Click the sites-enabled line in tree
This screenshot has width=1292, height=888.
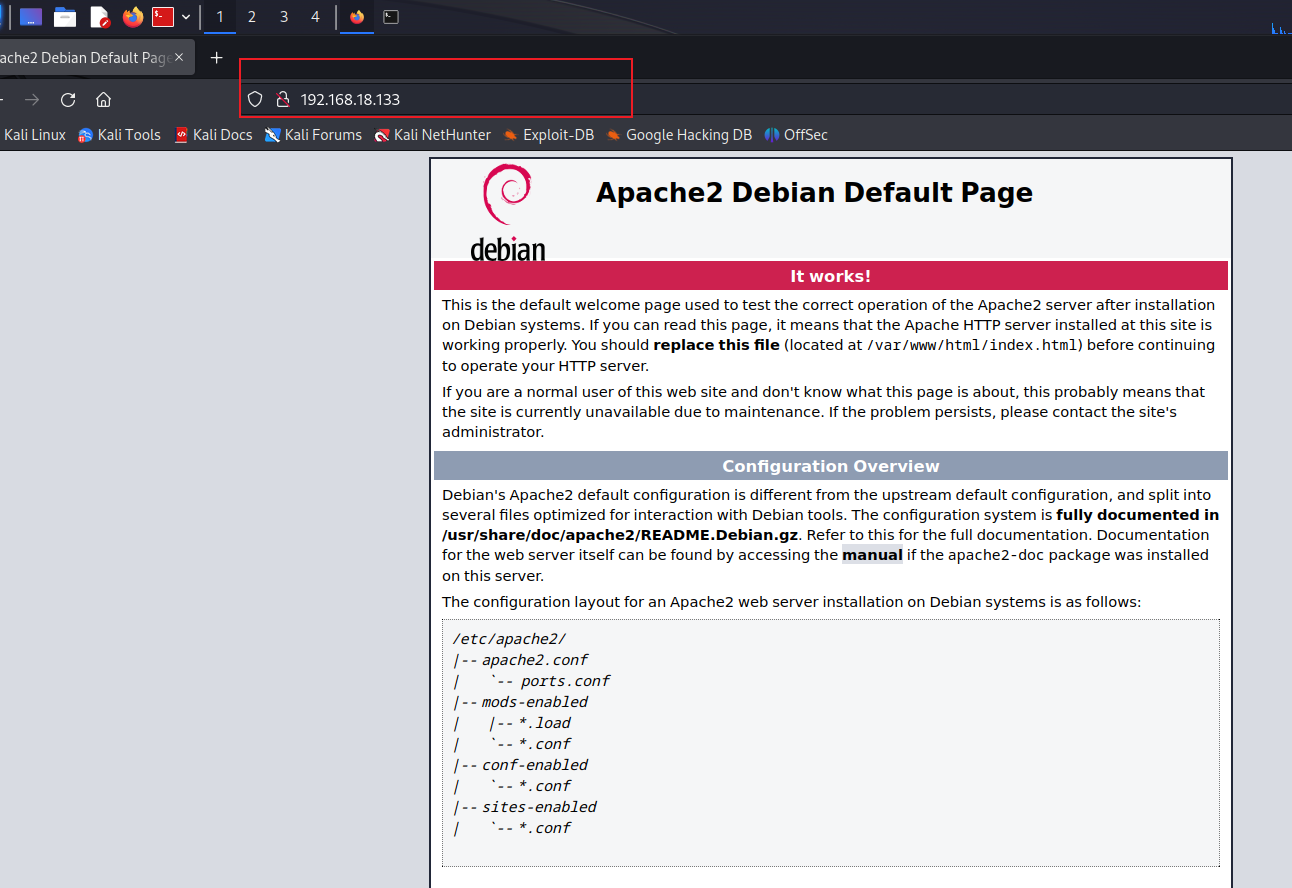tap(539, 807)
